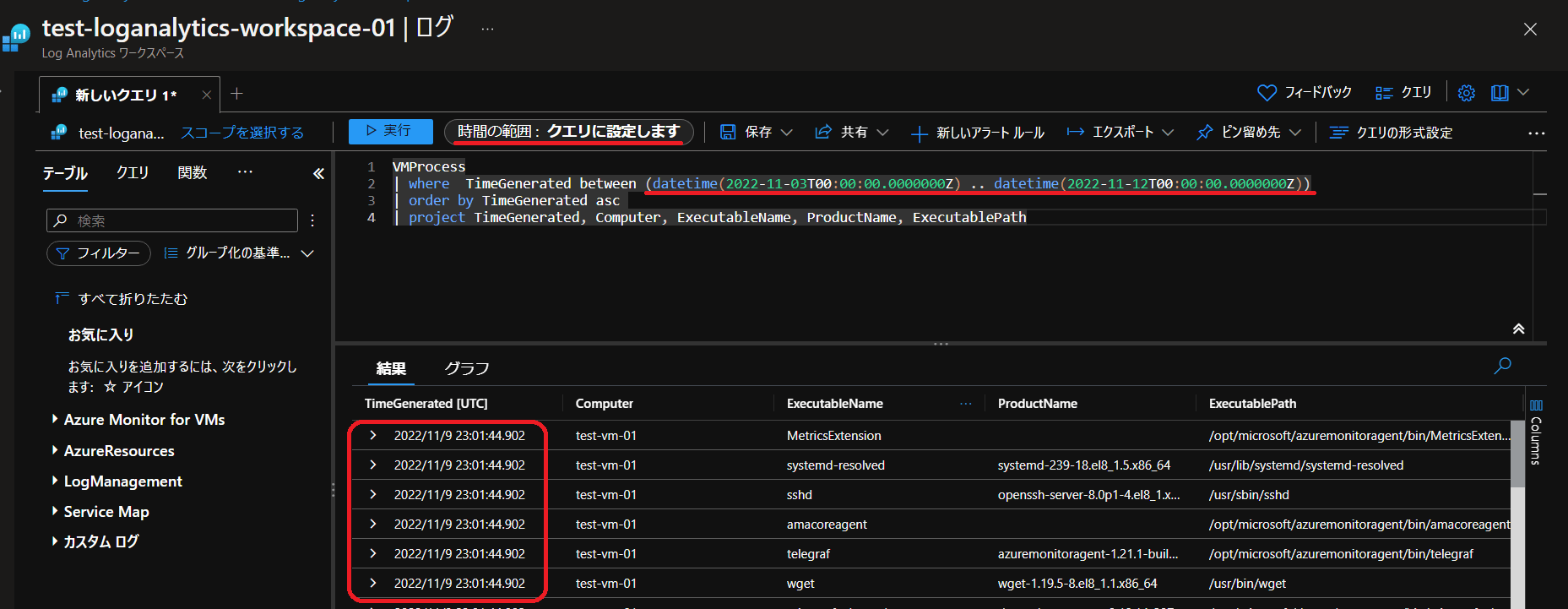Open the toolbar overflow ellipsis menu
The image size is (1568, 609).
[1537, 133]
